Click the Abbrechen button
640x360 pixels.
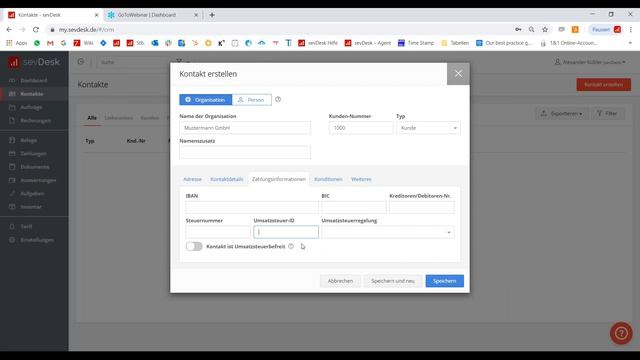pos(340,281)
